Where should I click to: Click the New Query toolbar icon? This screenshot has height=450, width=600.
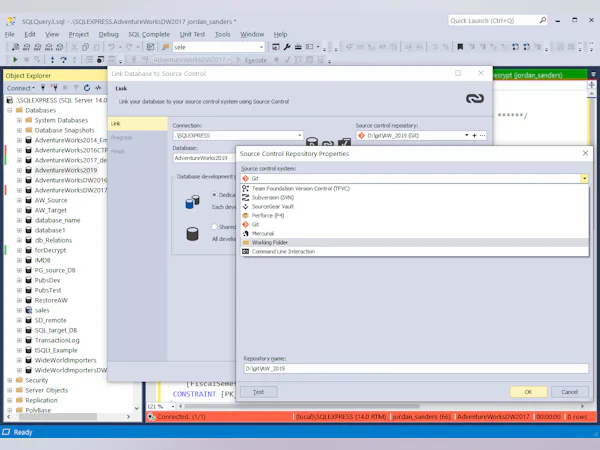click(x=15, y=47)
